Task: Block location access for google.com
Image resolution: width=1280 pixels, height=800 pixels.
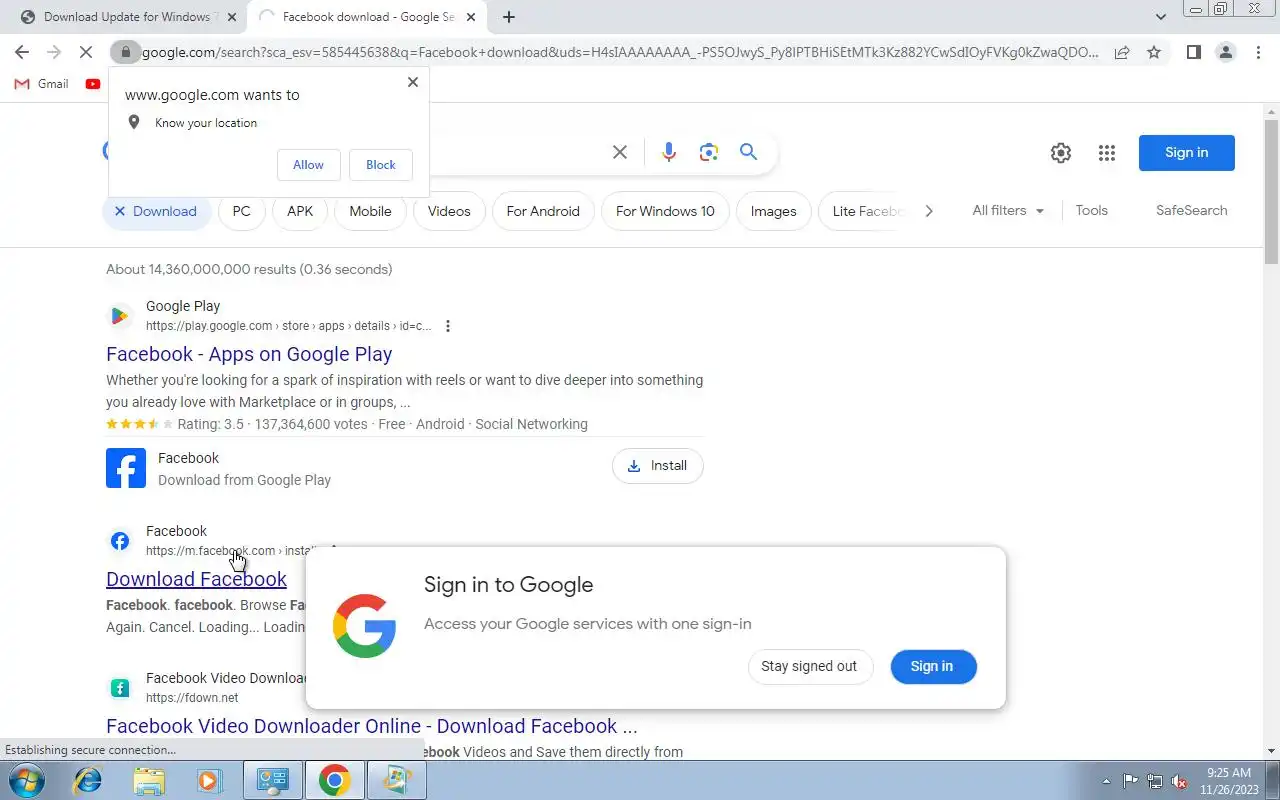Action: pyautogui.click(x=381, y=165)
